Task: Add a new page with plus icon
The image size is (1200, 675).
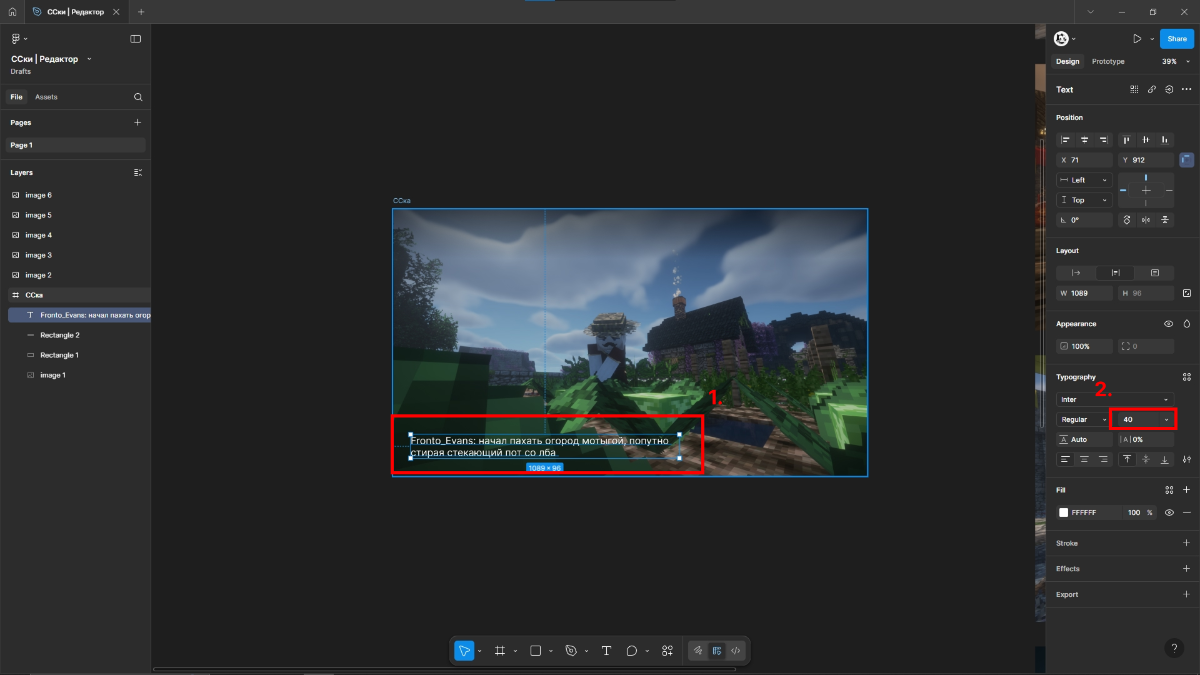Action: pos(138,122)
